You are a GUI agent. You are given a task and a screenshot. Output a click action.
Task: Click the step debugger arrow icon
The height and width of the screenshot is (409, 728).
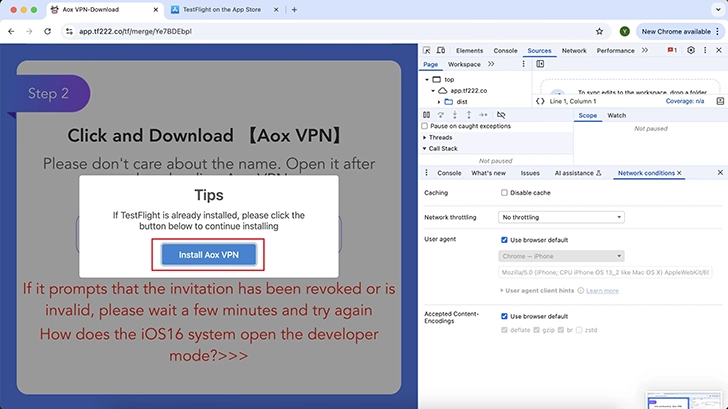click(483, 115)
